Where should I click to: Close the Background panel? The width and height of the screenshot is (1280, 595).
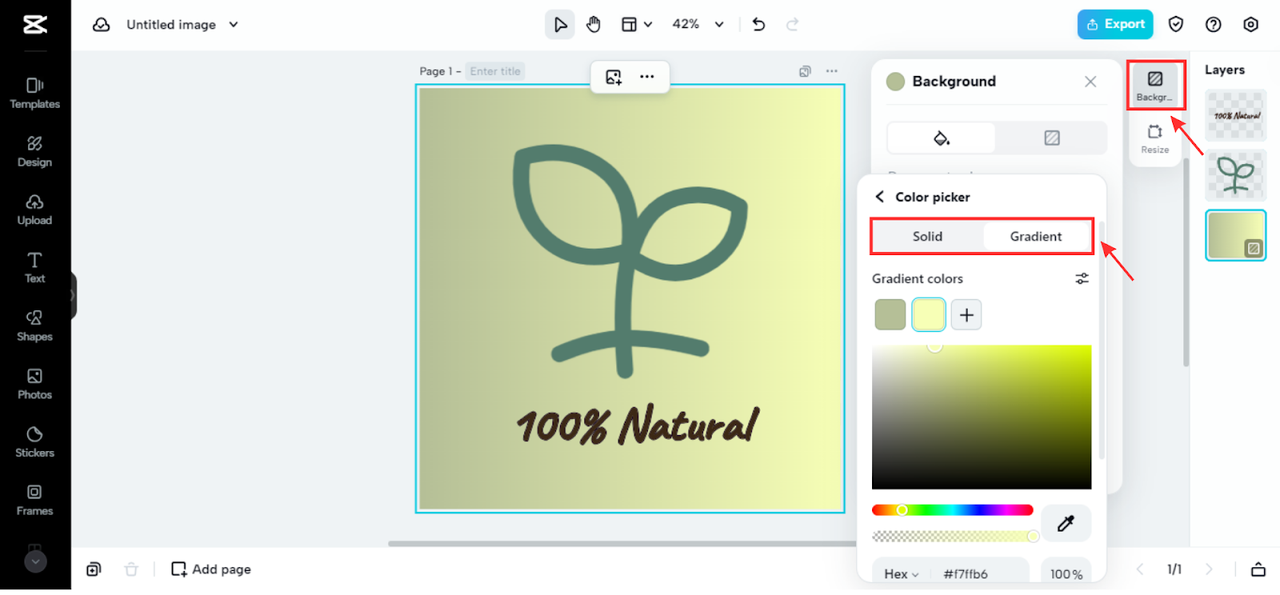1091,82
